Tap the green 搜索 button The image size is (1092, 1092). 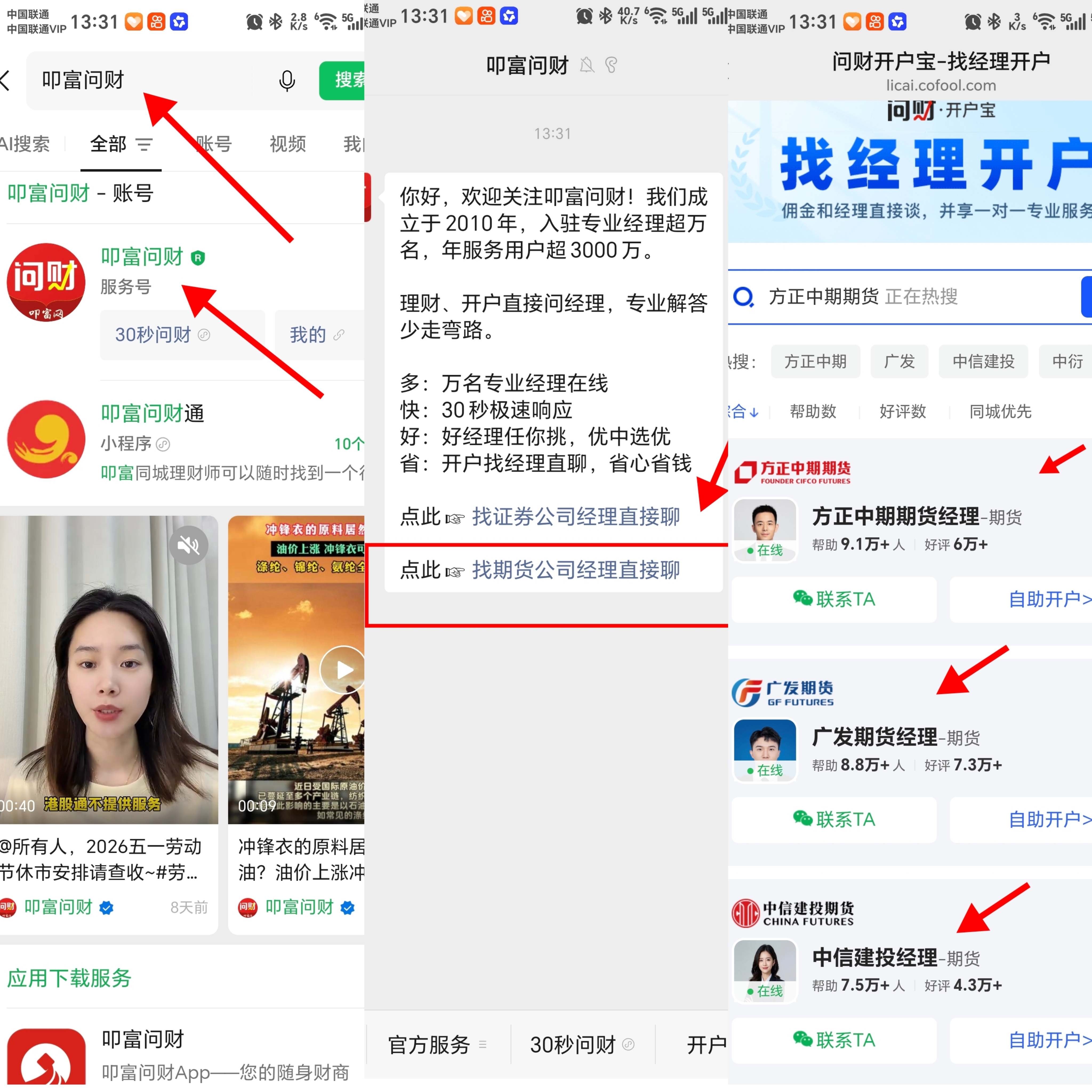pos(342,80)
